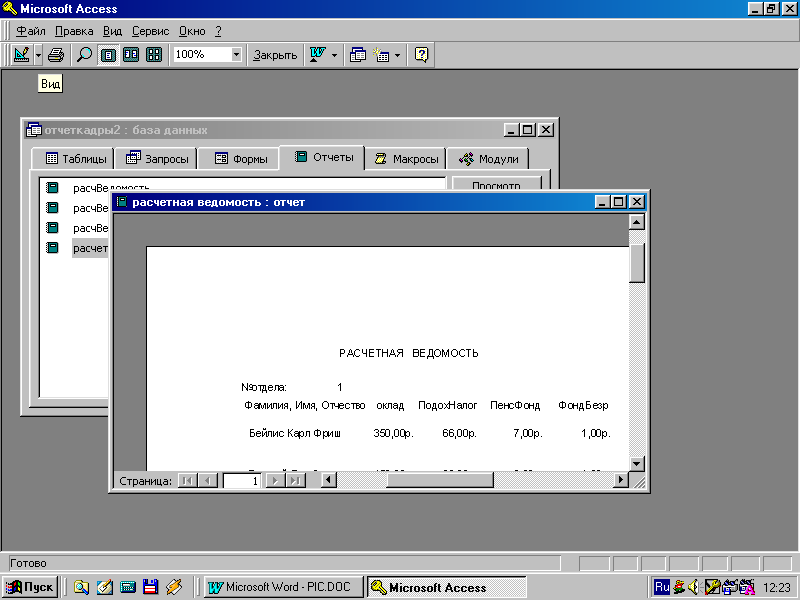Image resolution: width=800 pixels, height=600 pixels.
Task: Click the speaker volume tray icon
Action: point(693,587)
